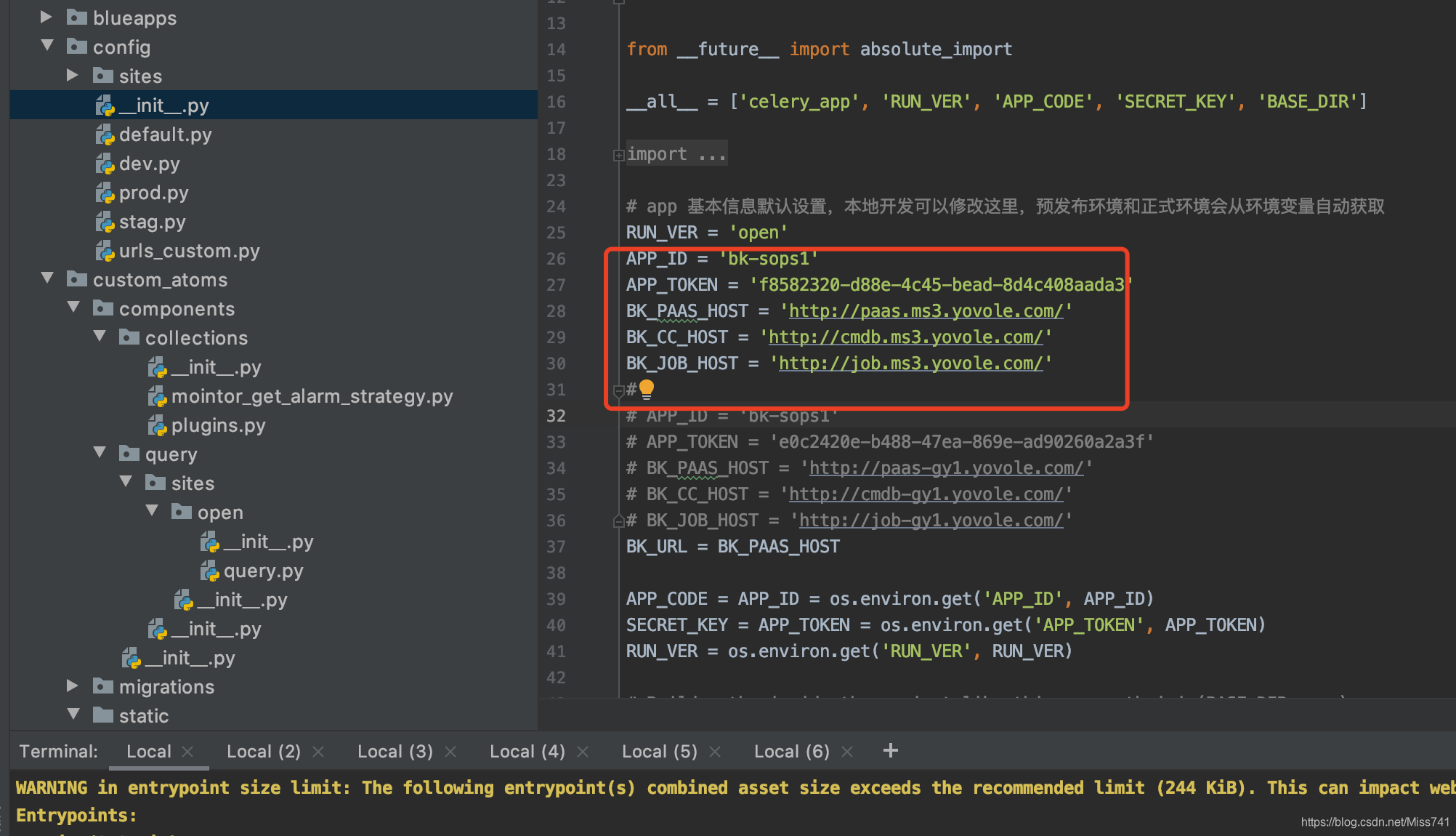Click the collections folder icon

click(129, 337)
